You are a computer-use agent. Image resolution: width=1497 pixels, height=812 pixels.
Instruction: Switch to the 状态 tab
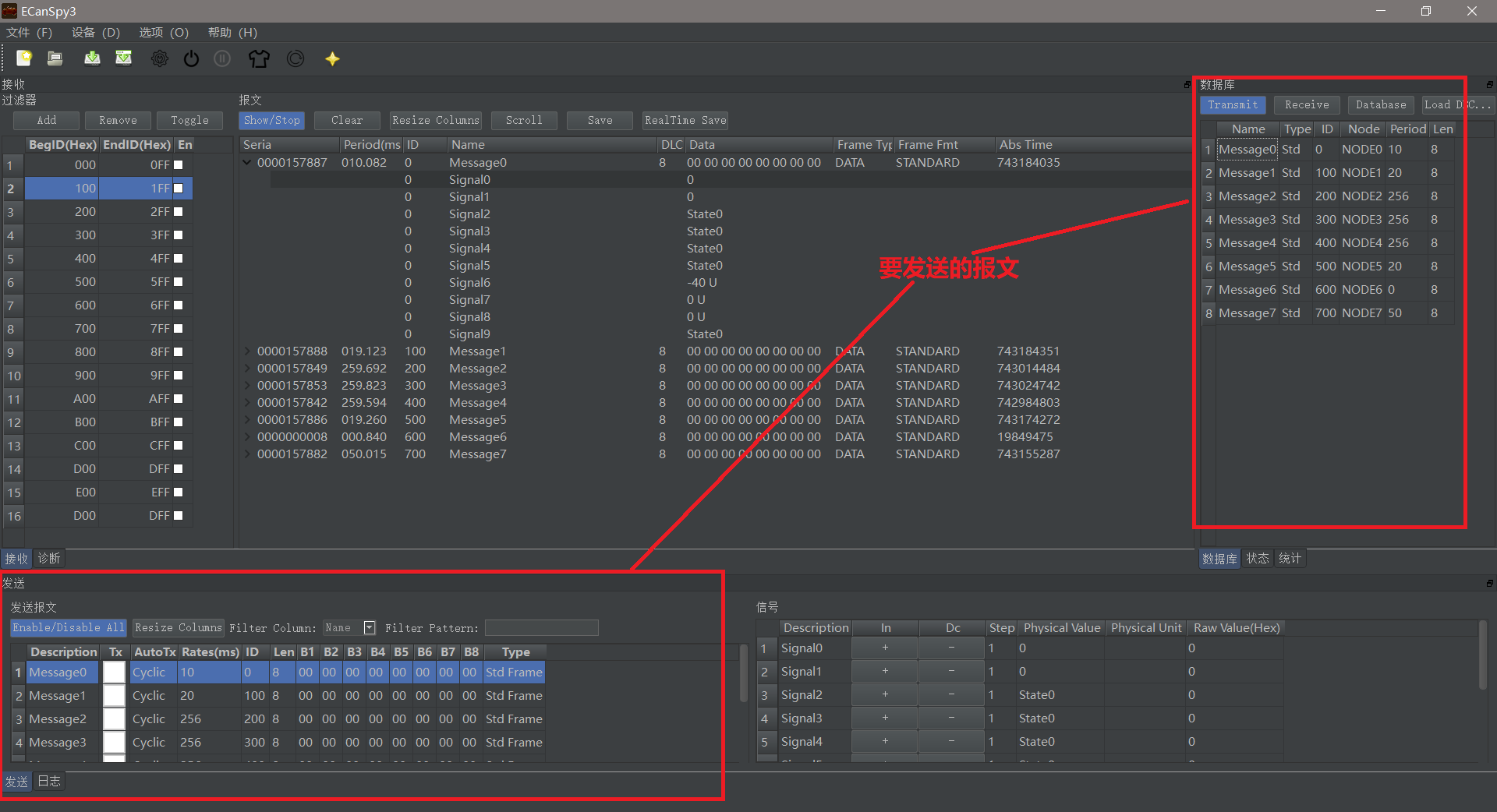1258,559
